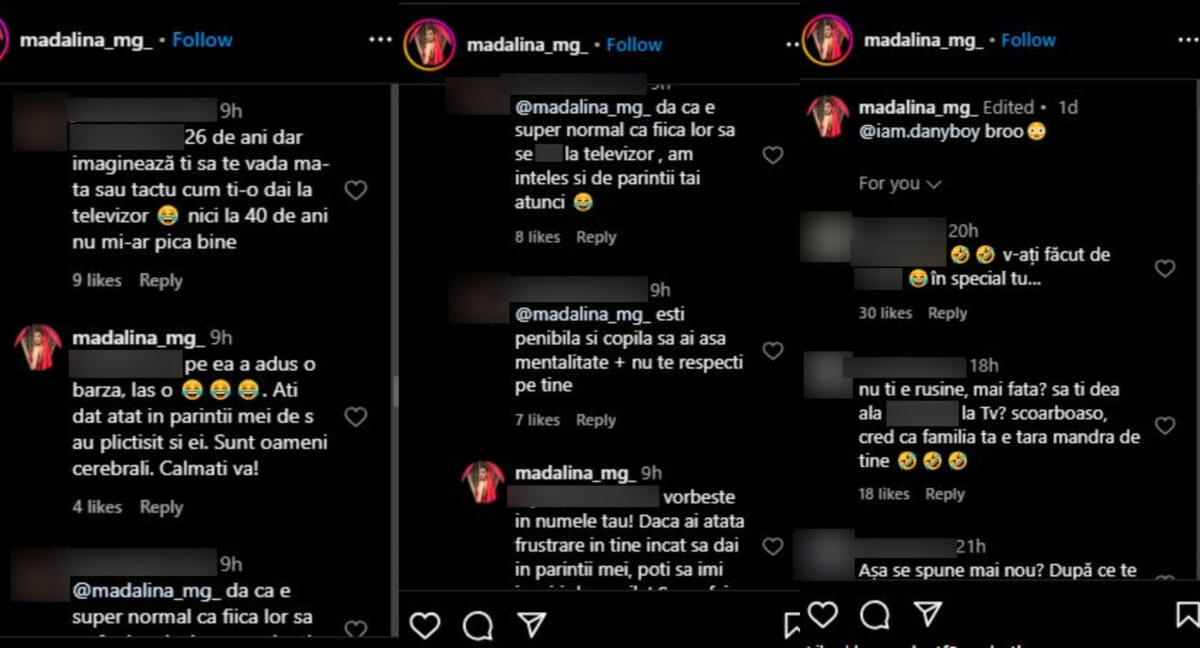The width and height of the screenshot is (1200, 648).
Task: Follow madalina_mg_ in the right panel header
Action: (1028, 40)
